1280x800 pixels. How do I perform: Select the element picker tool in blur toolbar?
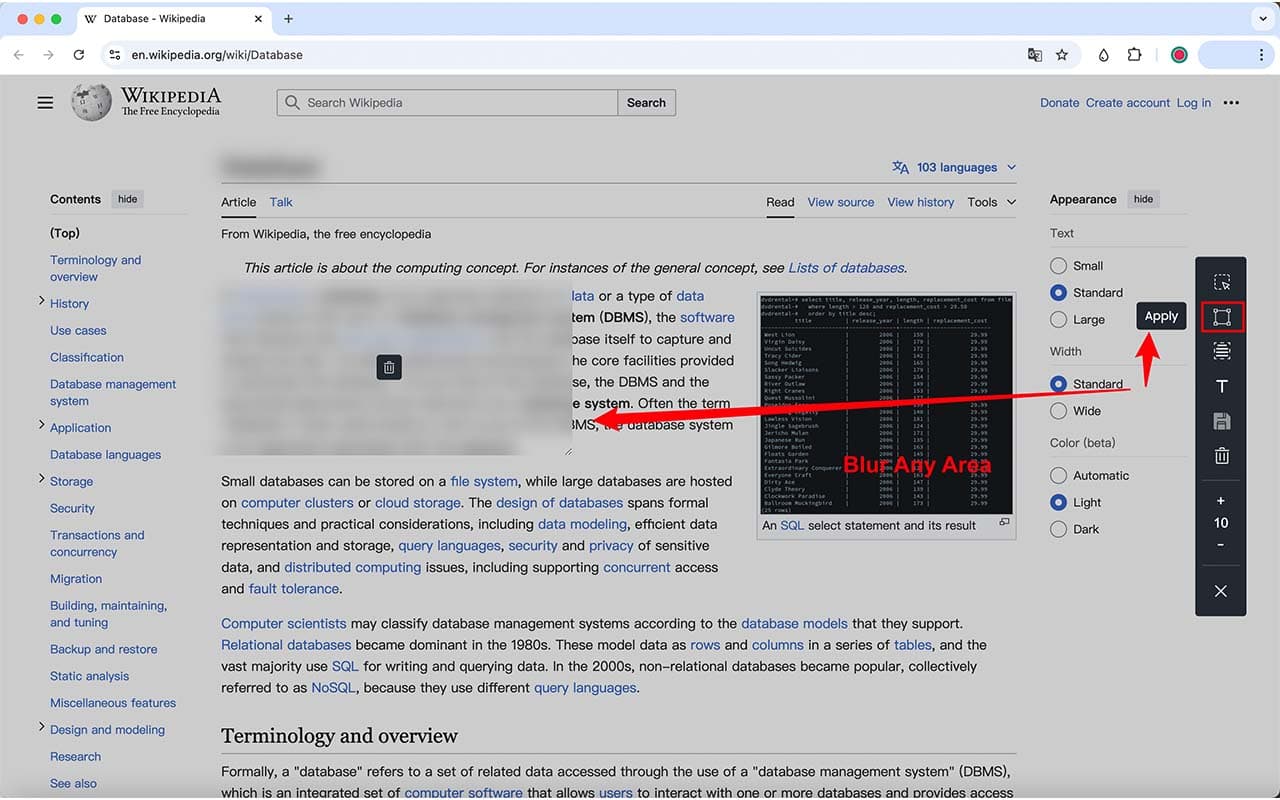pos(1221,283)
